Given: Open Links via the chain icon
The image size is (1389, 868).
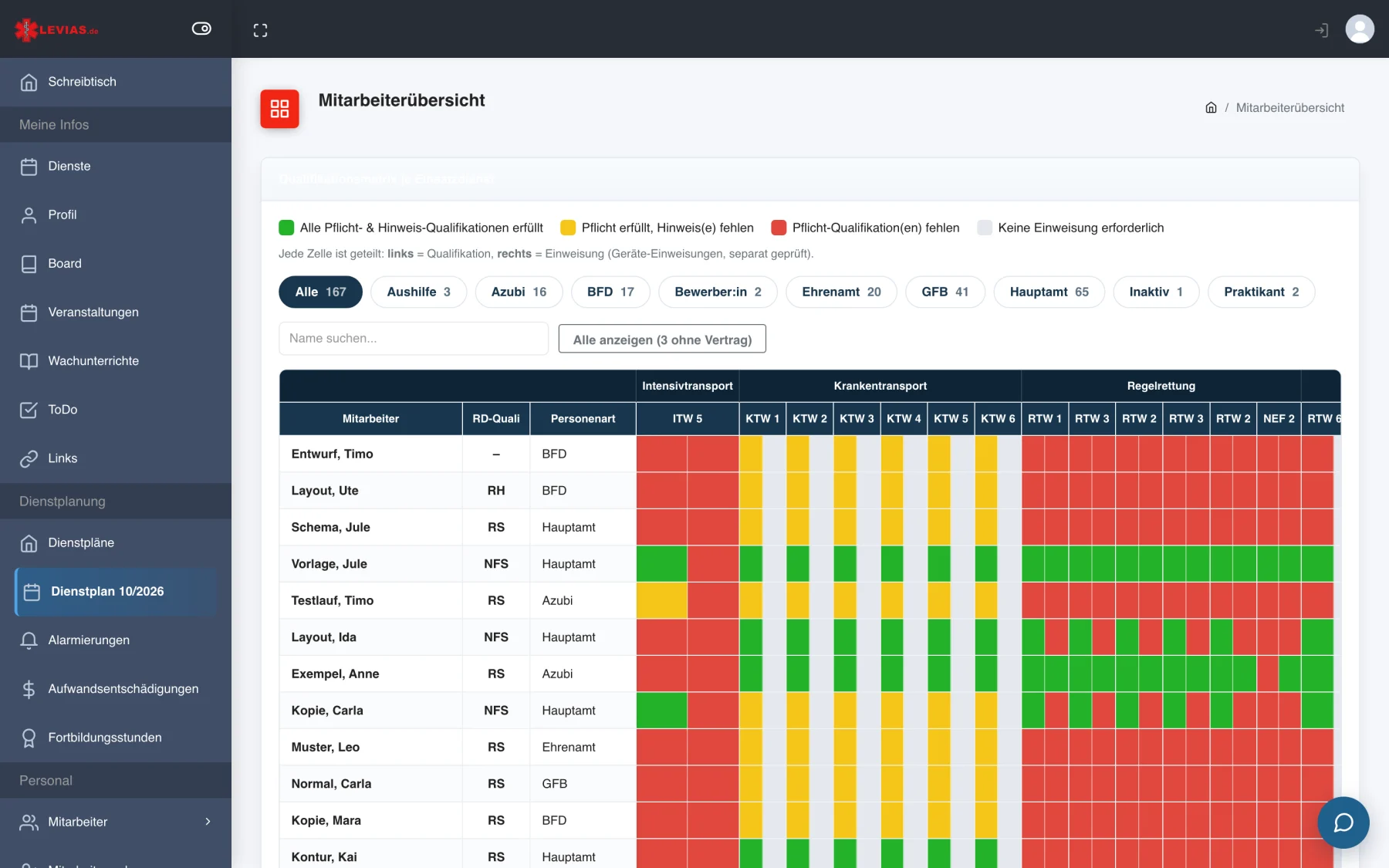Looking at the screenshot, I should point(29,458).
